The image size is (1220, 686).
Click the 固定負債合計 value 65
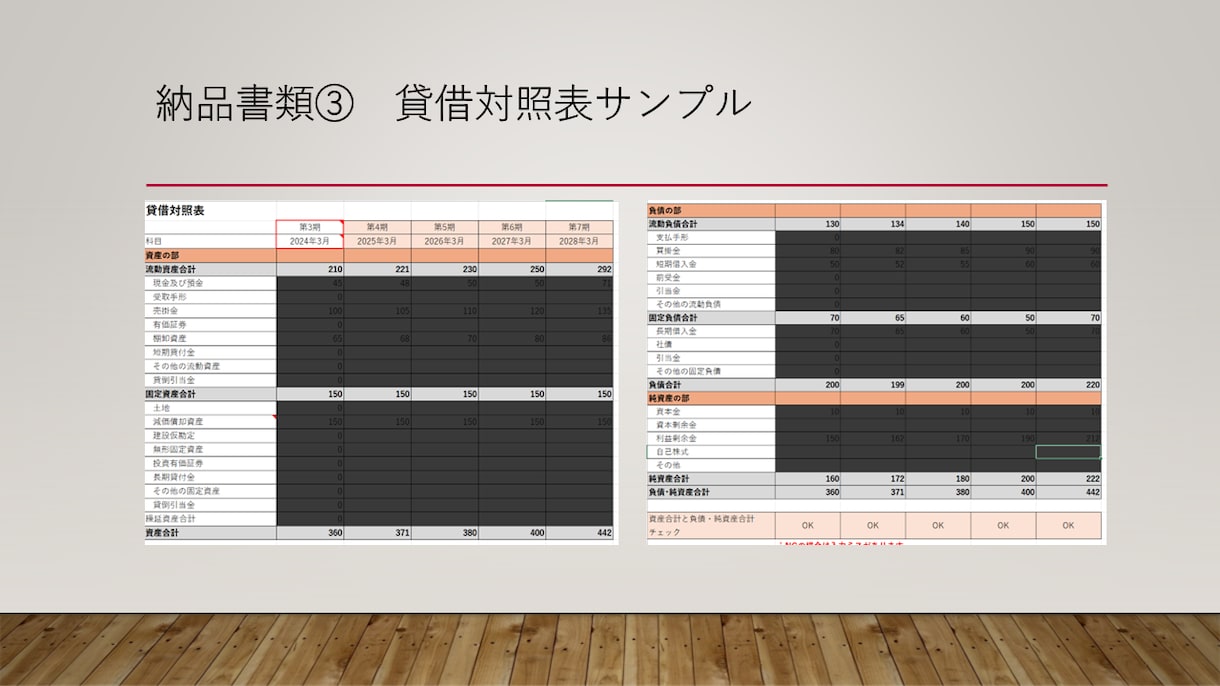click(873, 318)
